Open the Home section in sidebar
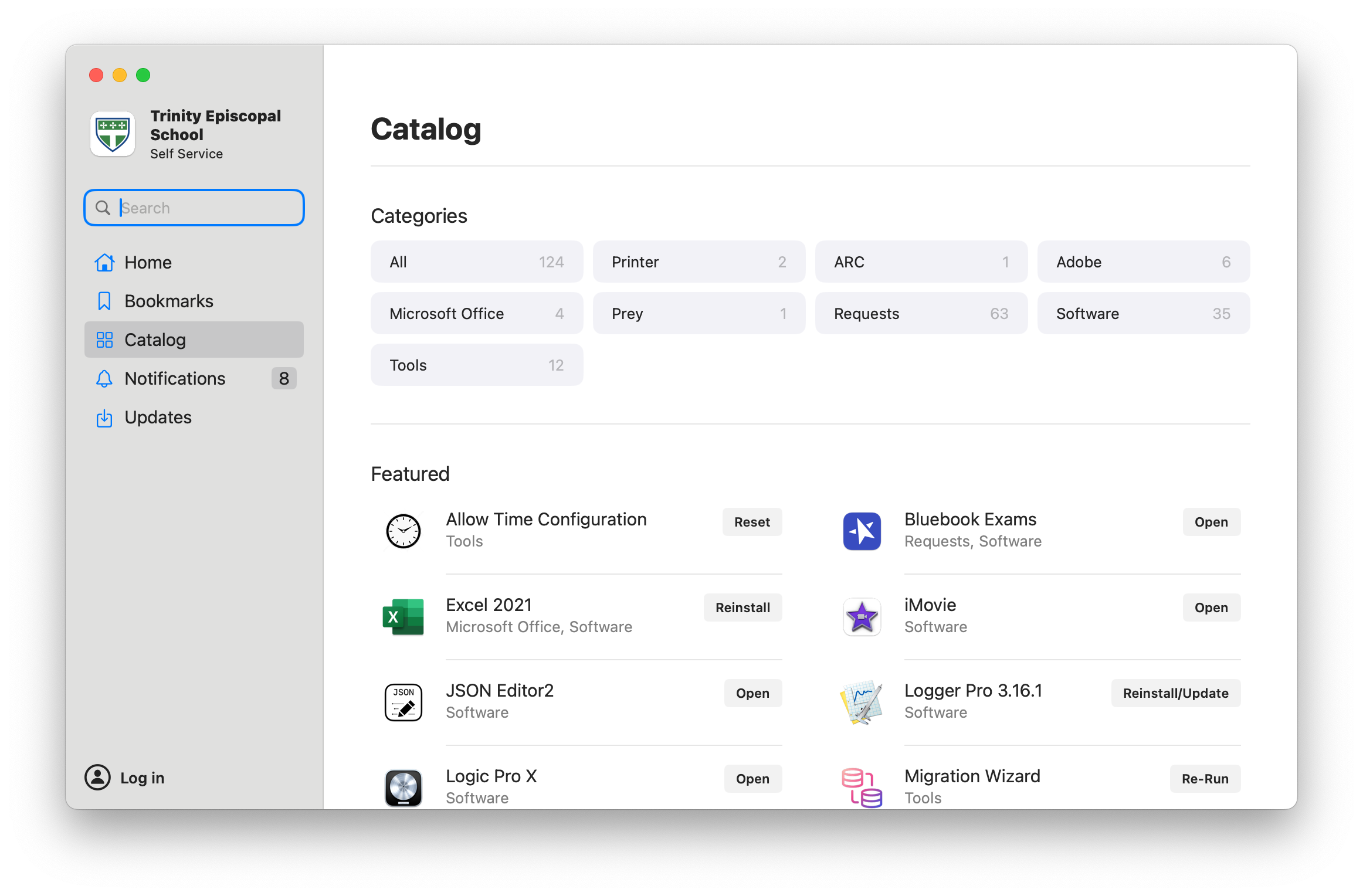The image size is (1363, 896). (x=148, y=262)
